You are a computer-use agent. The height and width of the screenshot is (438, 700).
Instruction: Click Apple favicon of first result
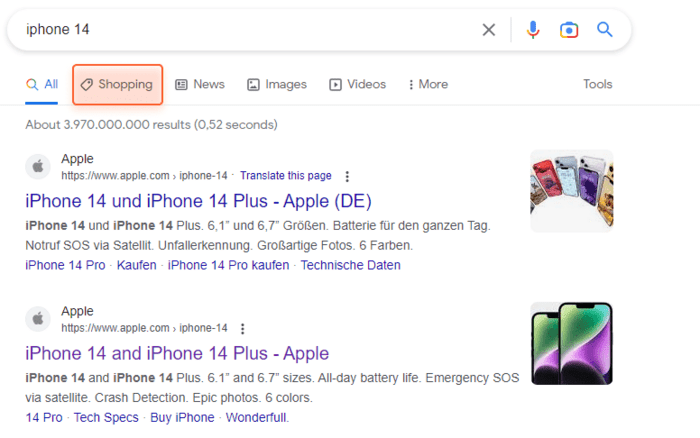[38, 166]
